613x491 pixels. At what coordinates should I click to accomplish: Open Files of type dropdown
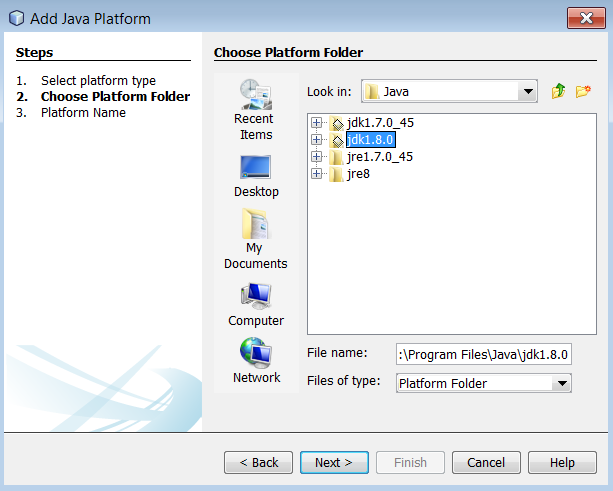[x=562, y=383]
